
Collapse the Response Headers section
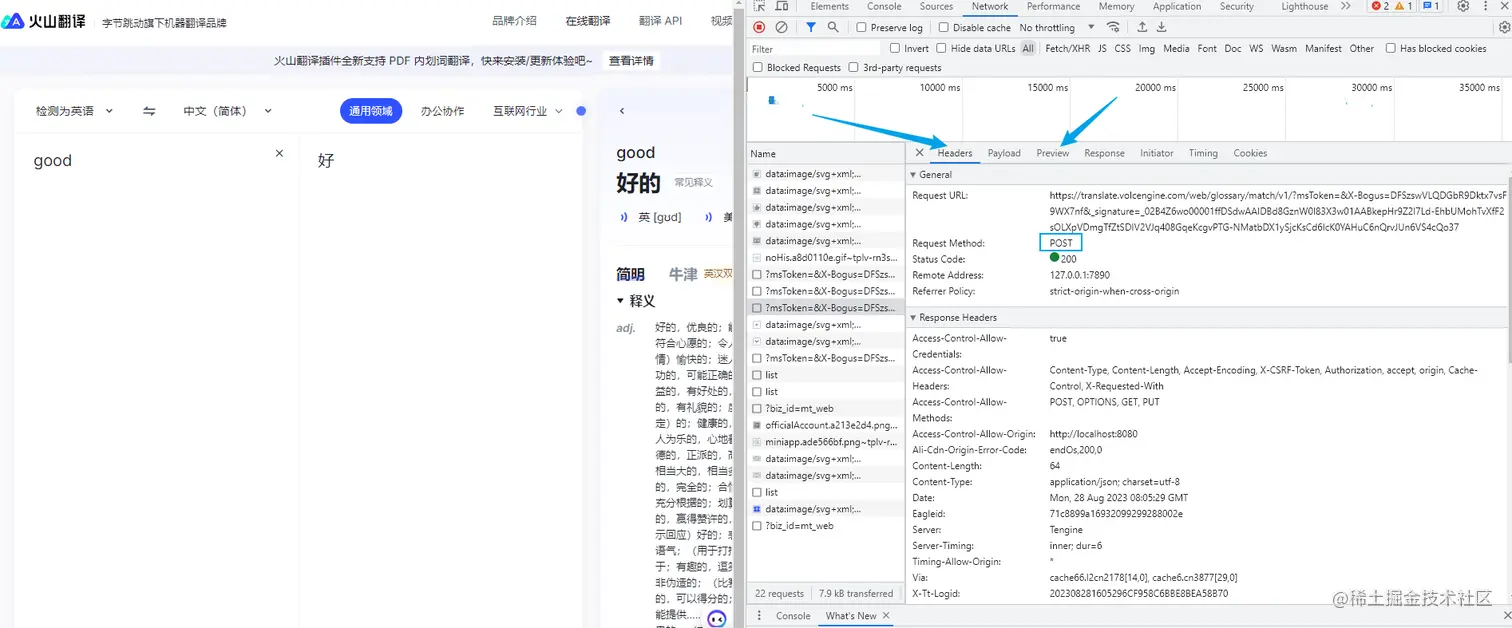[914, 317]
